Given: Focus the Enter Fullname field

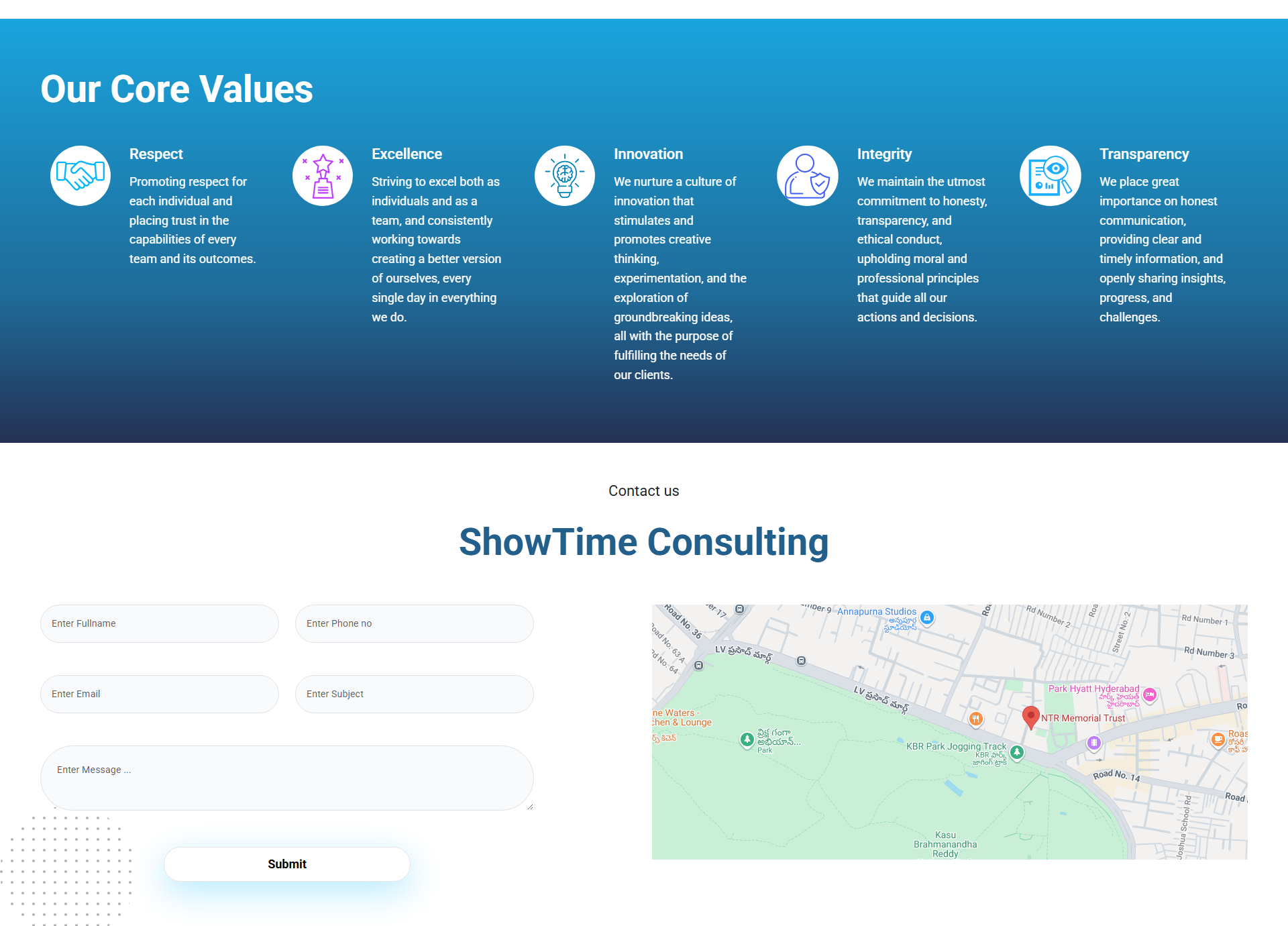Looking at the screenshot, I should tap(160, 623).
